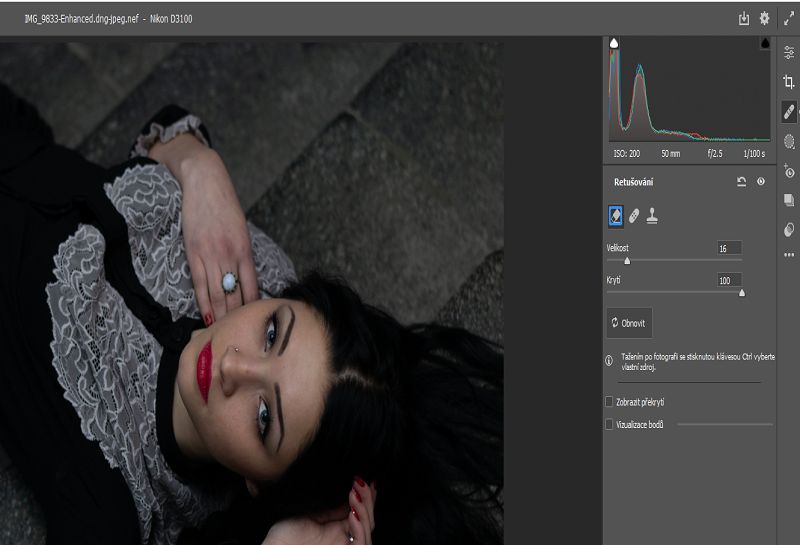800x545 pixels.
Task: Select the Red Eye removal tool
Action: (x=789, y=171)
